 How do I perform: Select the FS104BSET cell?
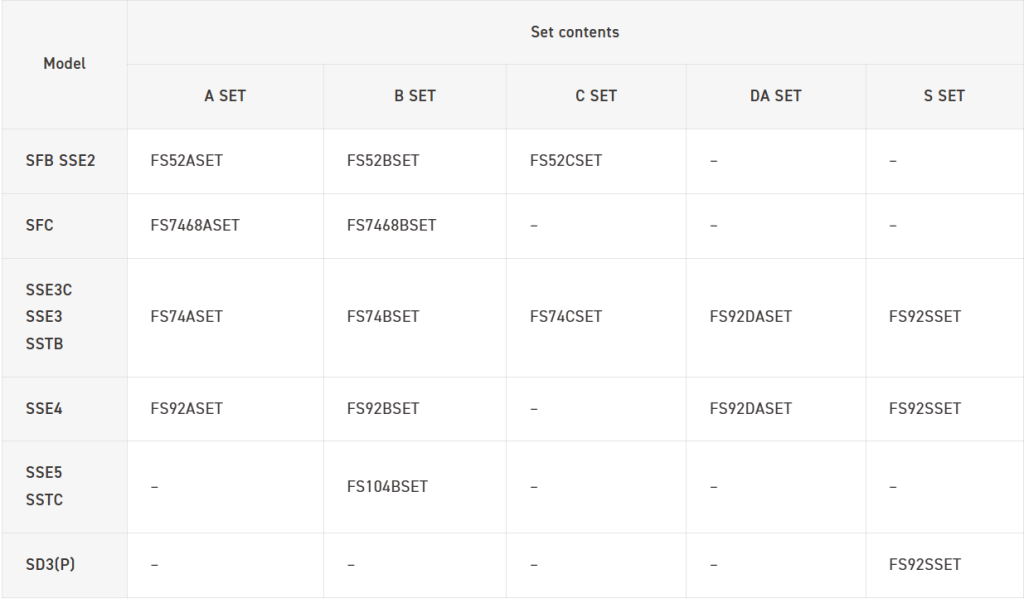pos(387,486)
